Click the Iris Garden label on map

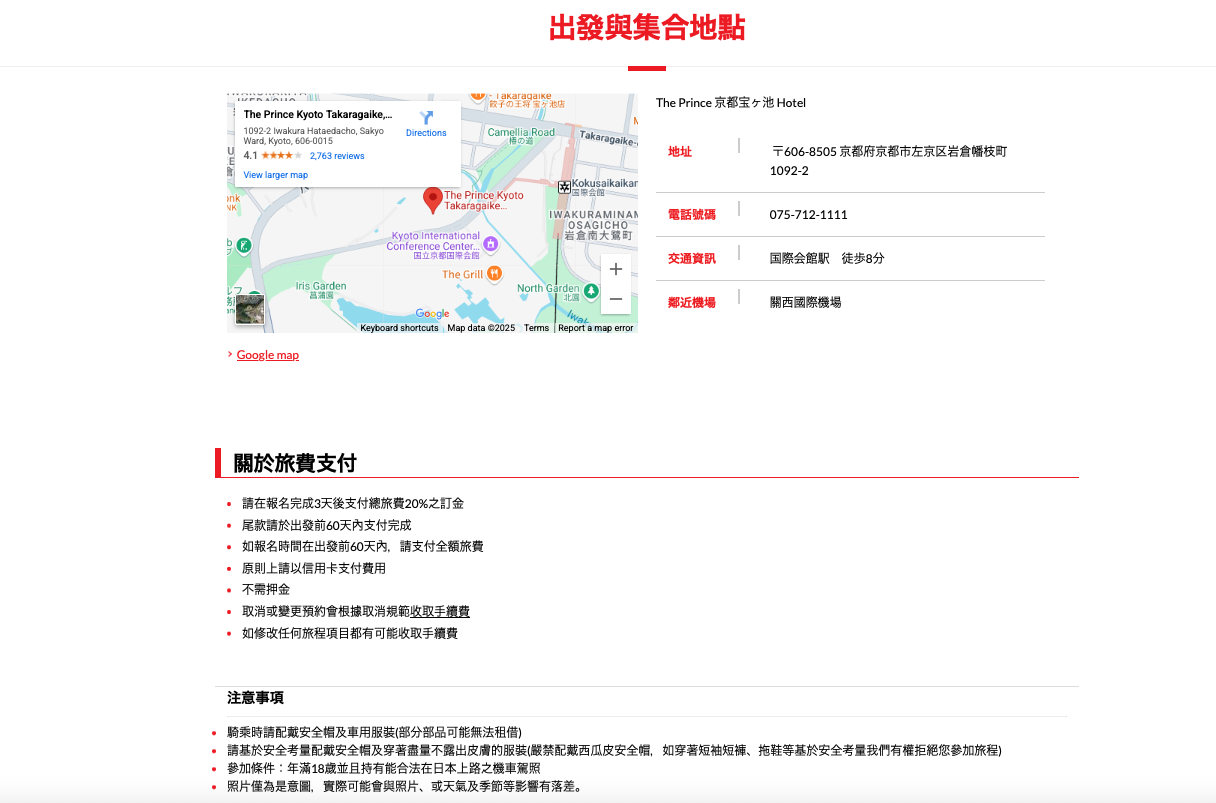(321, 286)
